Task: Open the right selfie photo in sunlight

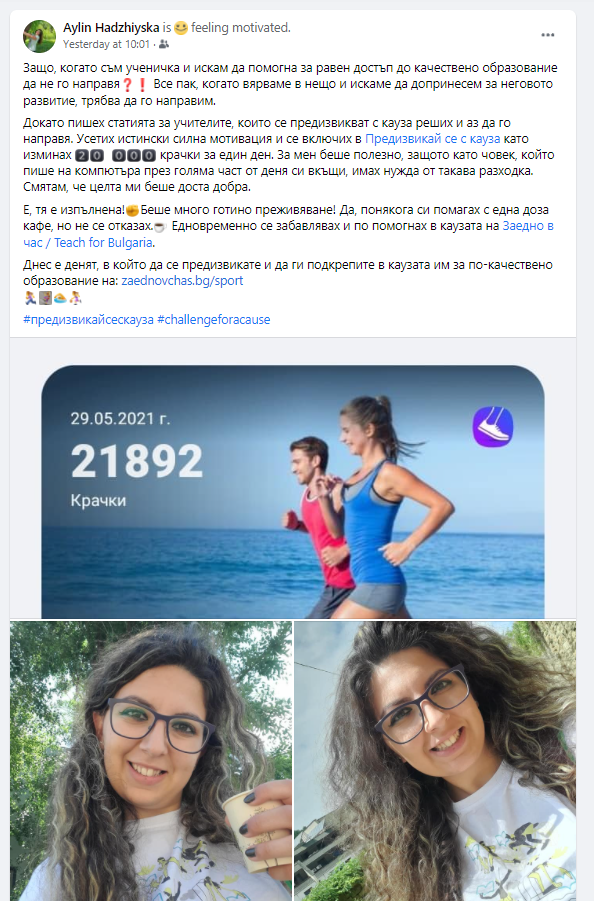Action: [435, 761]
